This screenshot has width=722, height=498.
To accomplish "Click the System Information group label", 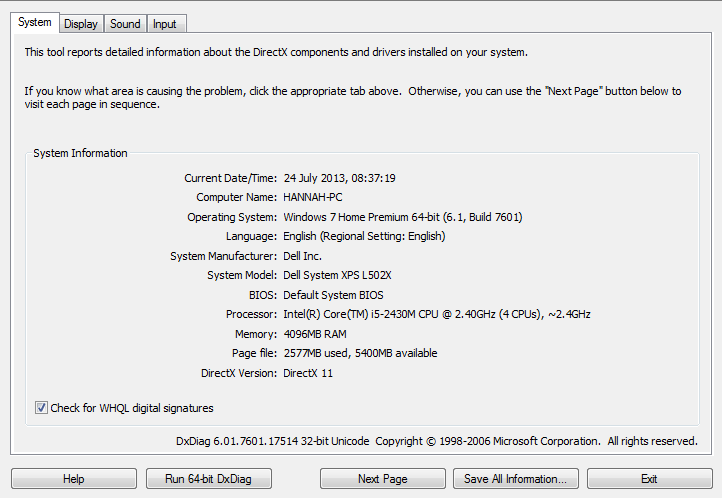I will tap(80, 153).
